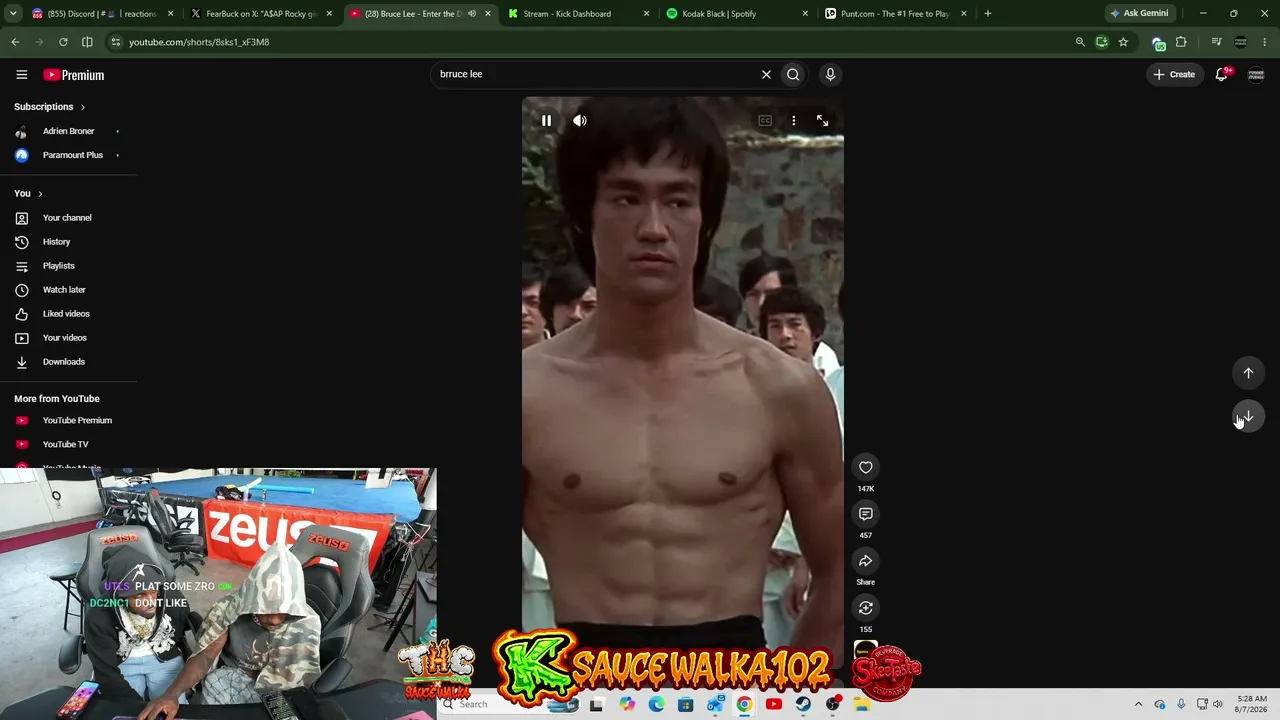Open the YouTube account avatar menu
This screenshot has width=1280, height=720.
pyautogui.click(x=1256, y=74)
